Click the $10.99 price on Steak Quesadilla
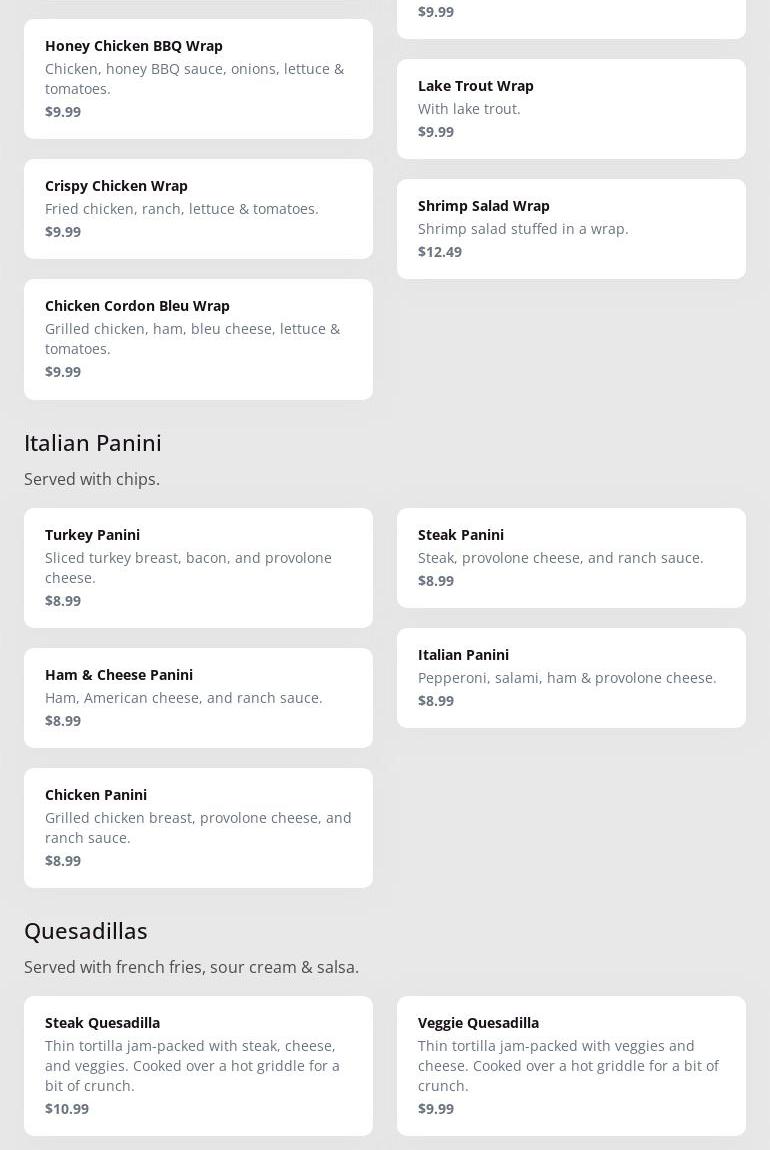The width and height of the screenshot is (770, 1150). pos(67,1108)
